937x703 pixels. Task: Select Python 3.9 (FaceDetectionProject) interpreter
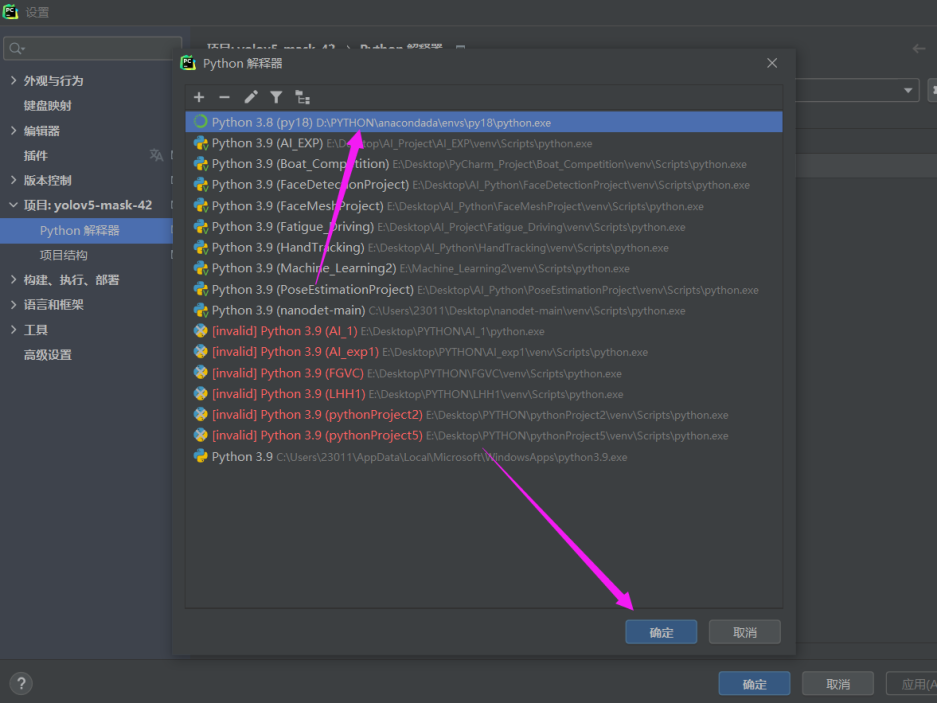pos(483,185)
